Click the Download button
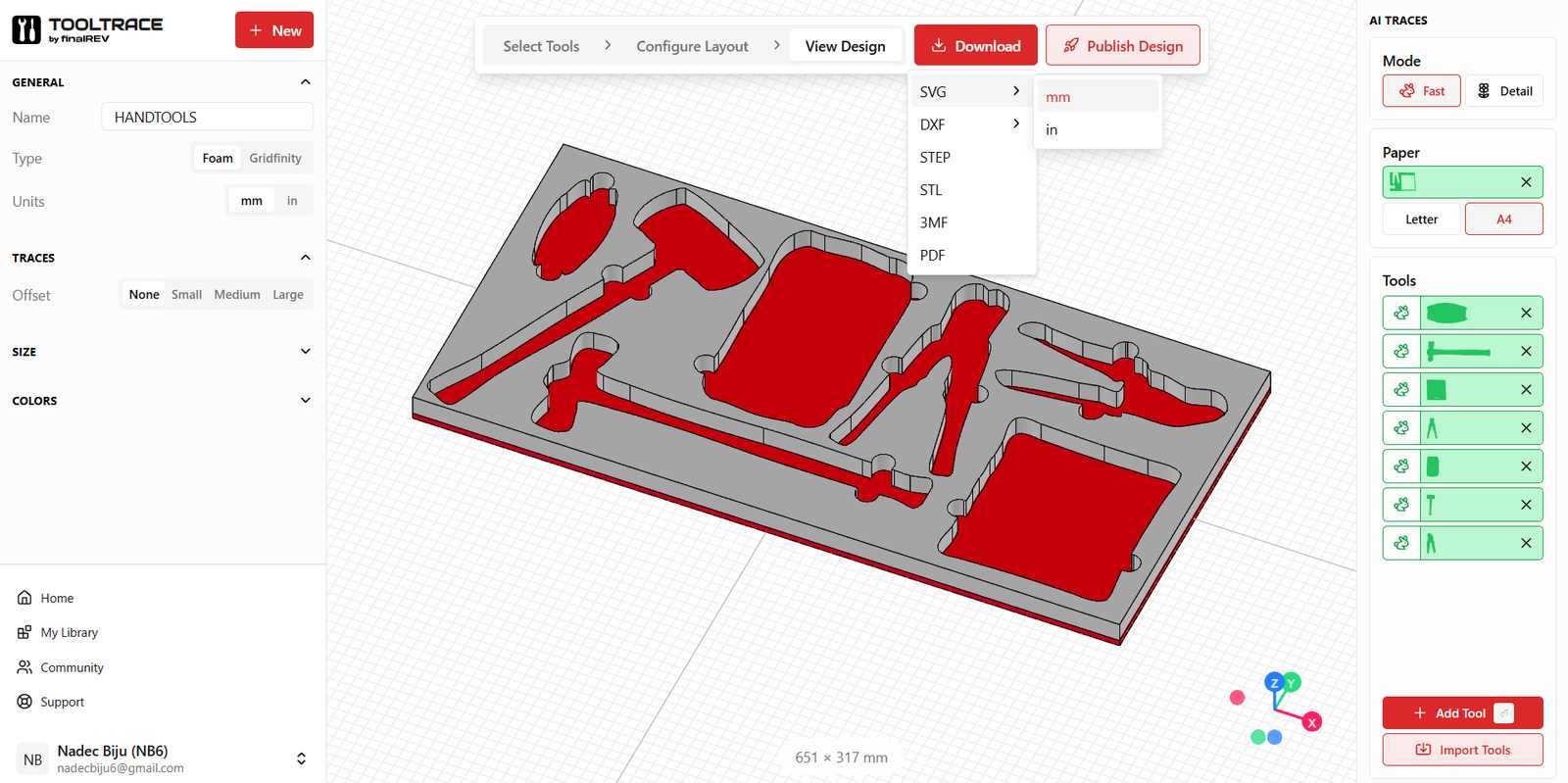Screen dimensions: 1568x783 976,45
